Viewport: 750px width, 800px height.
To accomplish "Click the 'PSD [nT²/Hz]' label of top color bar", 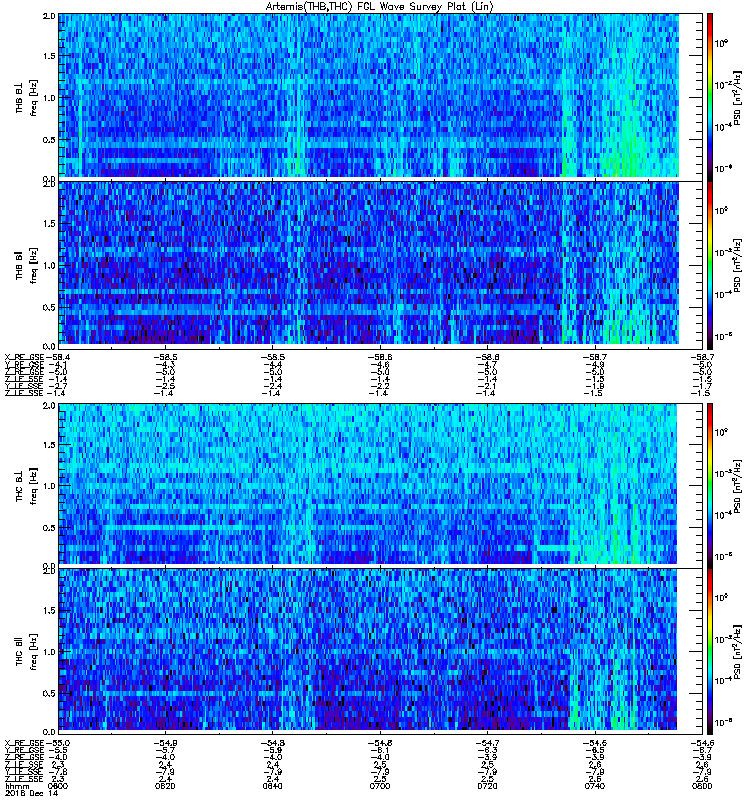I will (x=737, y=98).
